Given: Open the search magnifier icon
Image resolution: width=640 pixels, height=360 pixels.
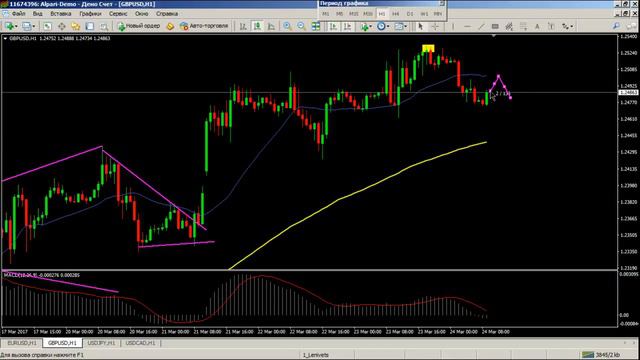Looking at the screenshot, I should coord(616,26).
